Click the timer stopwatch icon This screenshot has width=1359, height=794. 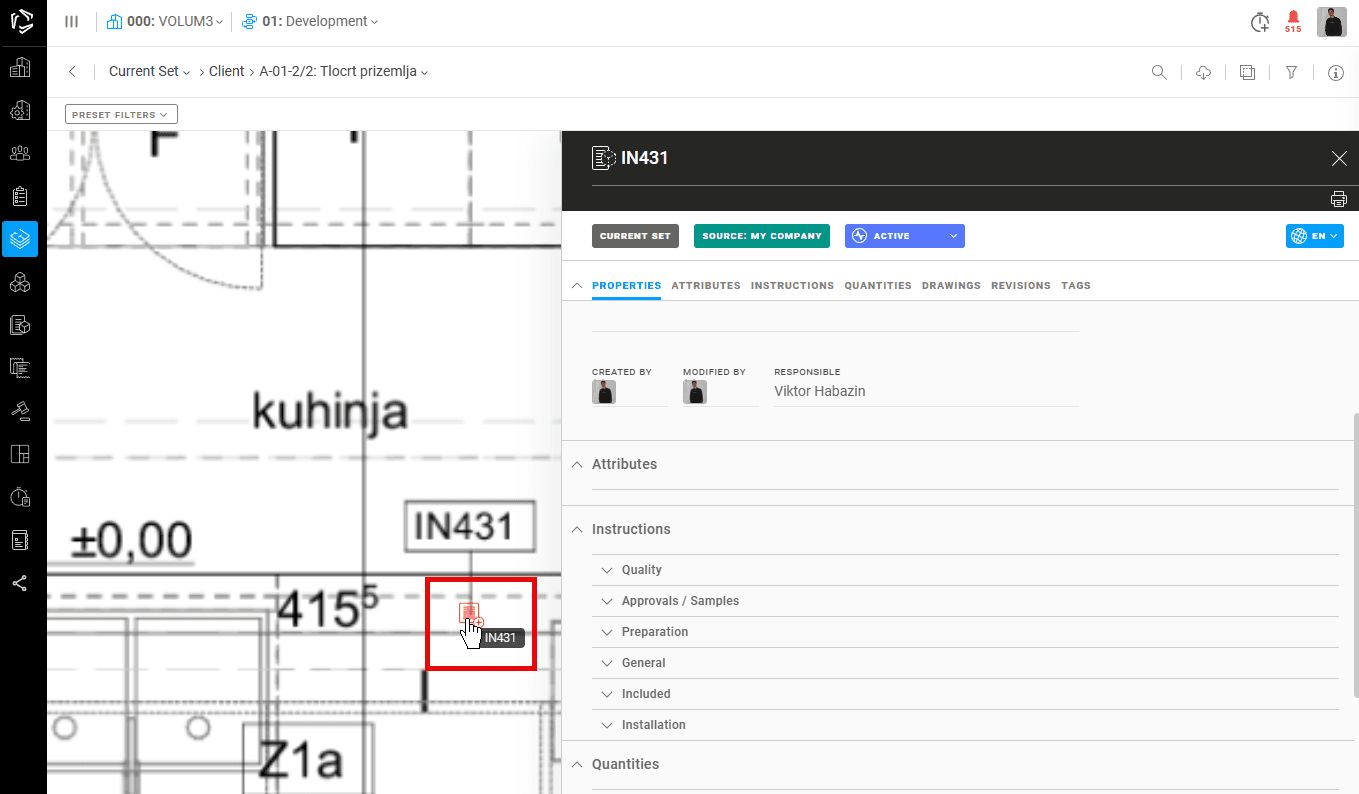point(1260,22)
